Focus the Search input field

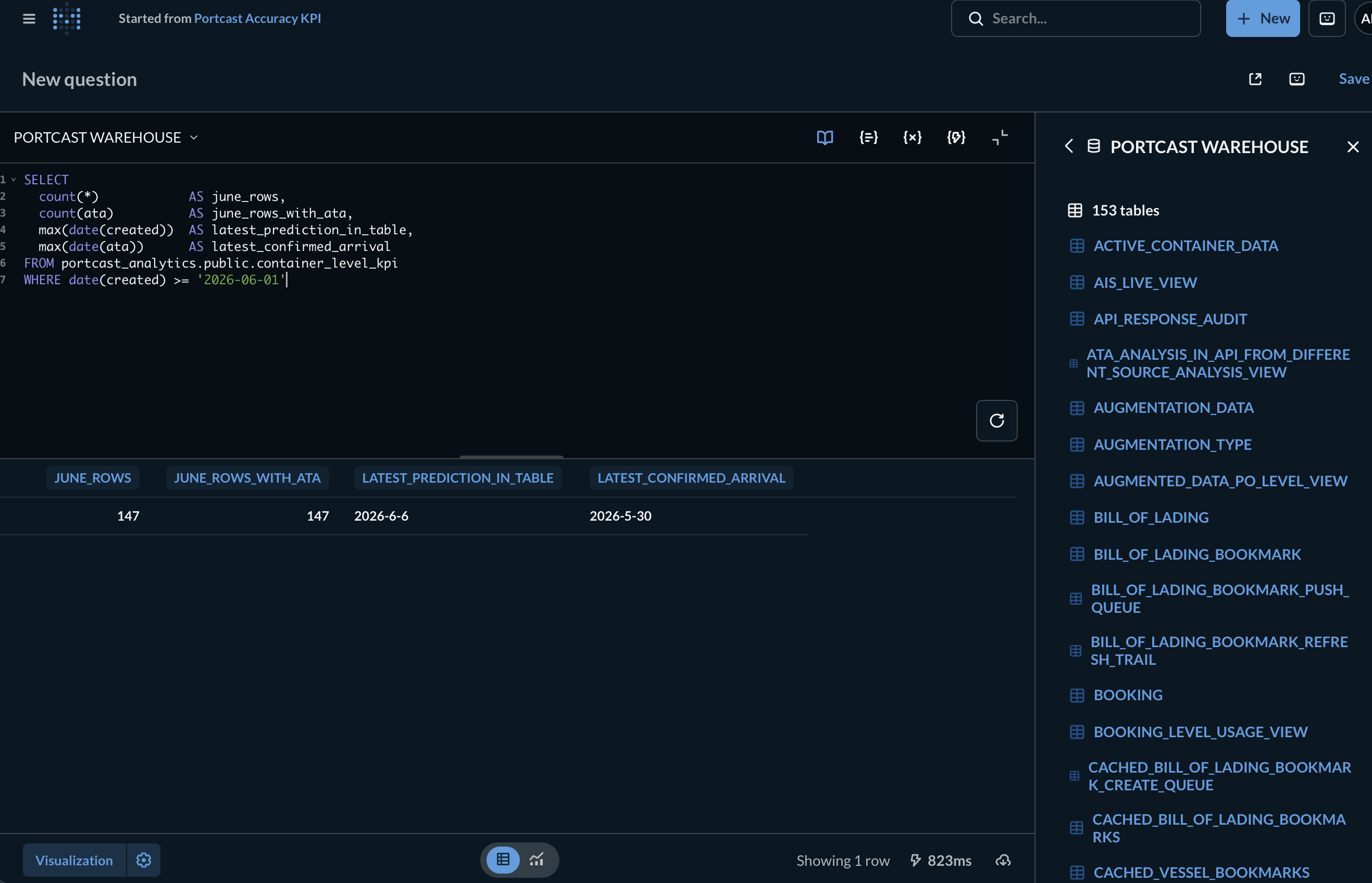(x=1076, y=18)
